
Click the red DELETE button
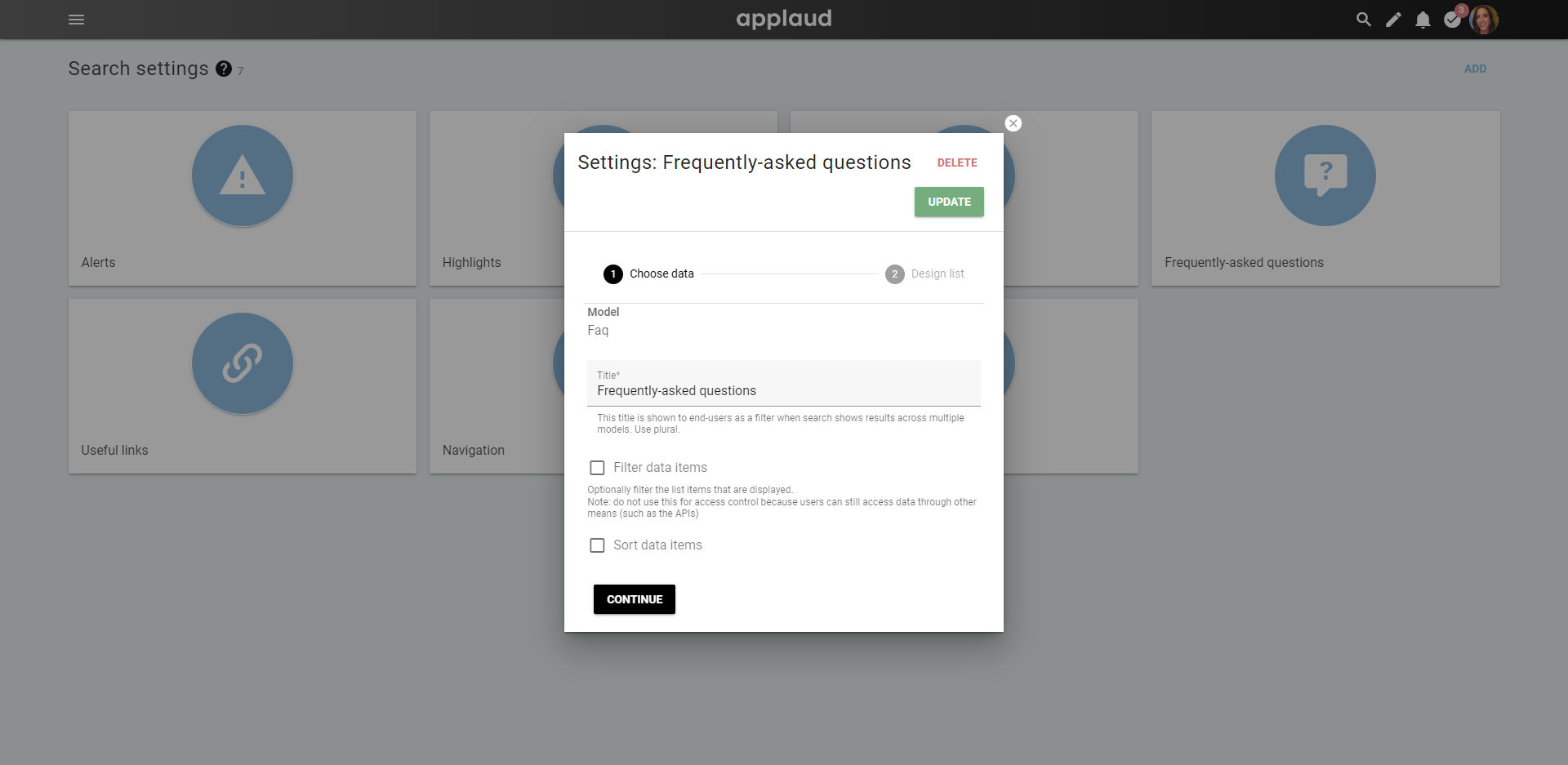pos(957,162)
